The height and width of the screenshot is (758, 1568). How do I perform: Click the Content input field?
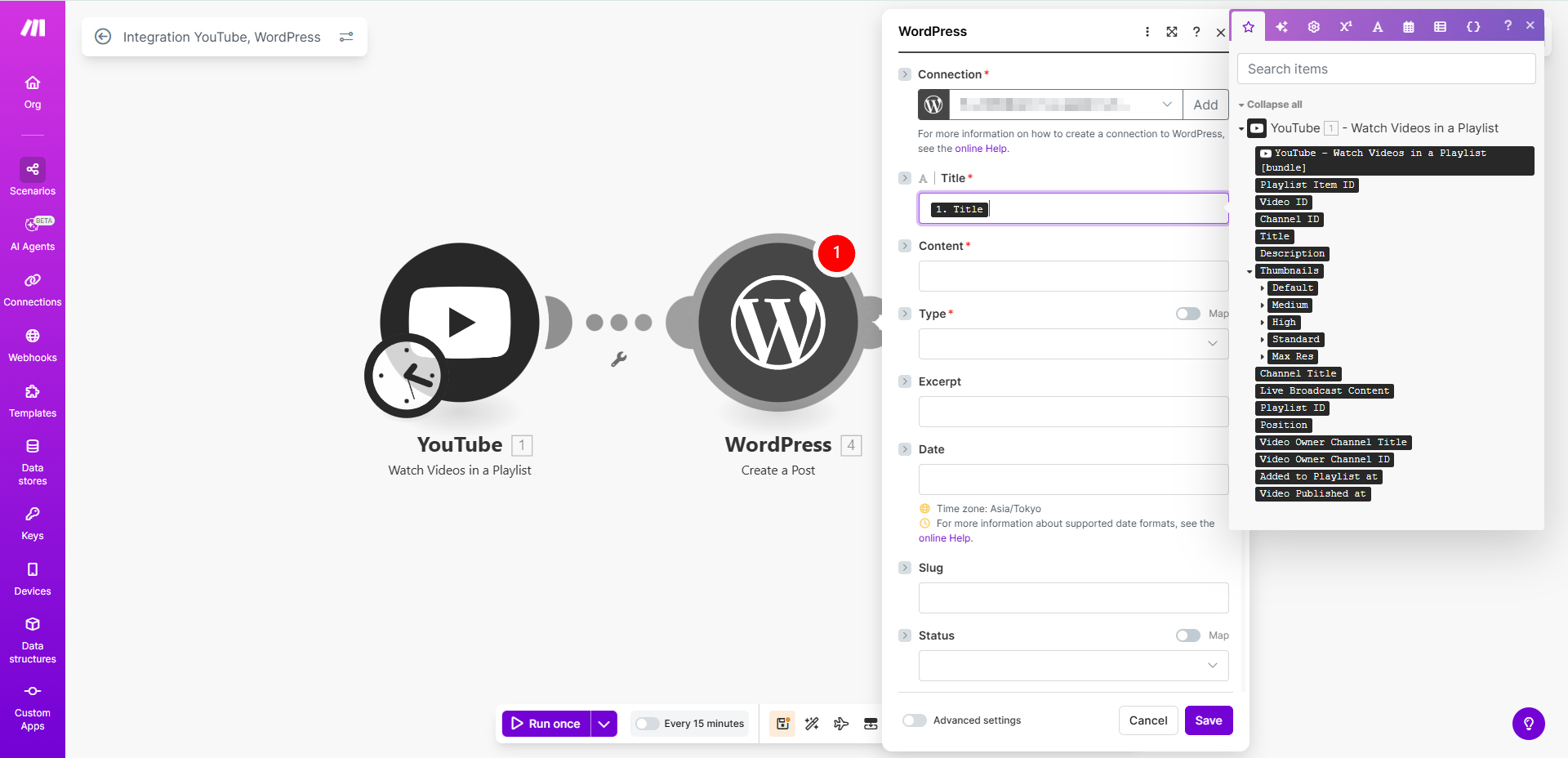coord(1073,276)
